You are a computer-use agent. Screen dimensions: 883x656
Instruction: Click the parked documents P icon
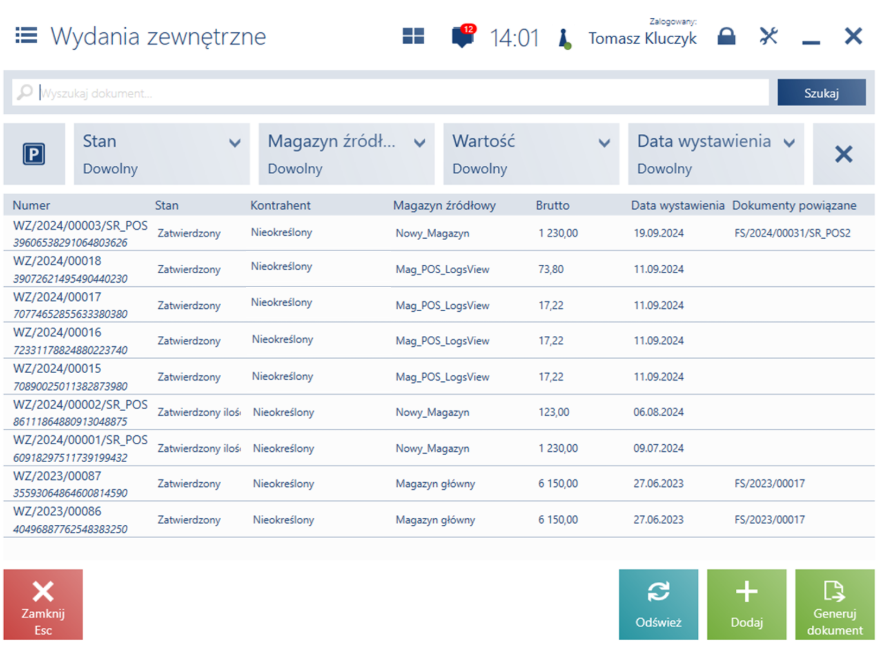tap(34, 154)
